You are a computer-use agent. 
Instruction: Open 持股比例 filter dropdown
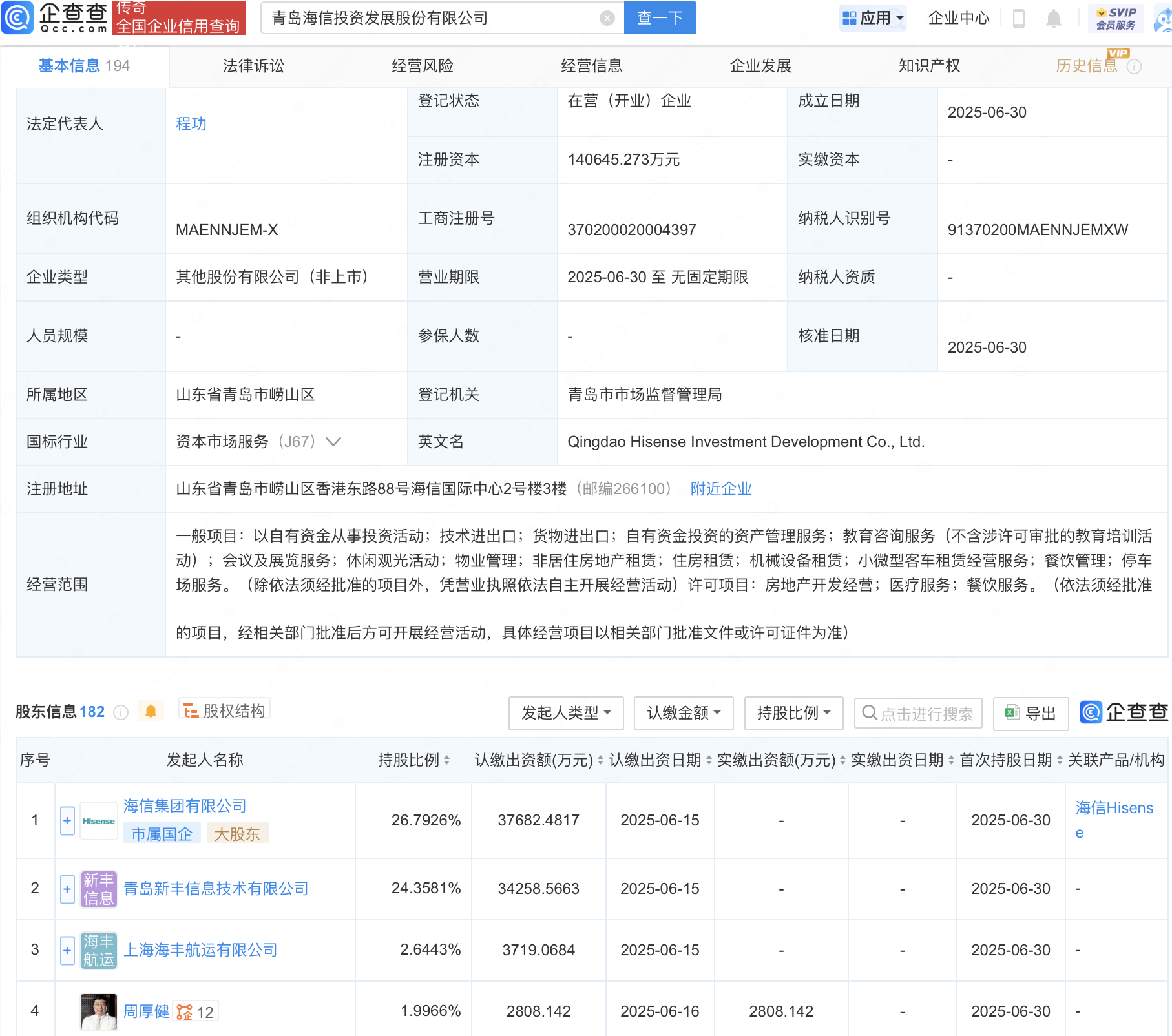(x=793, y=713)
